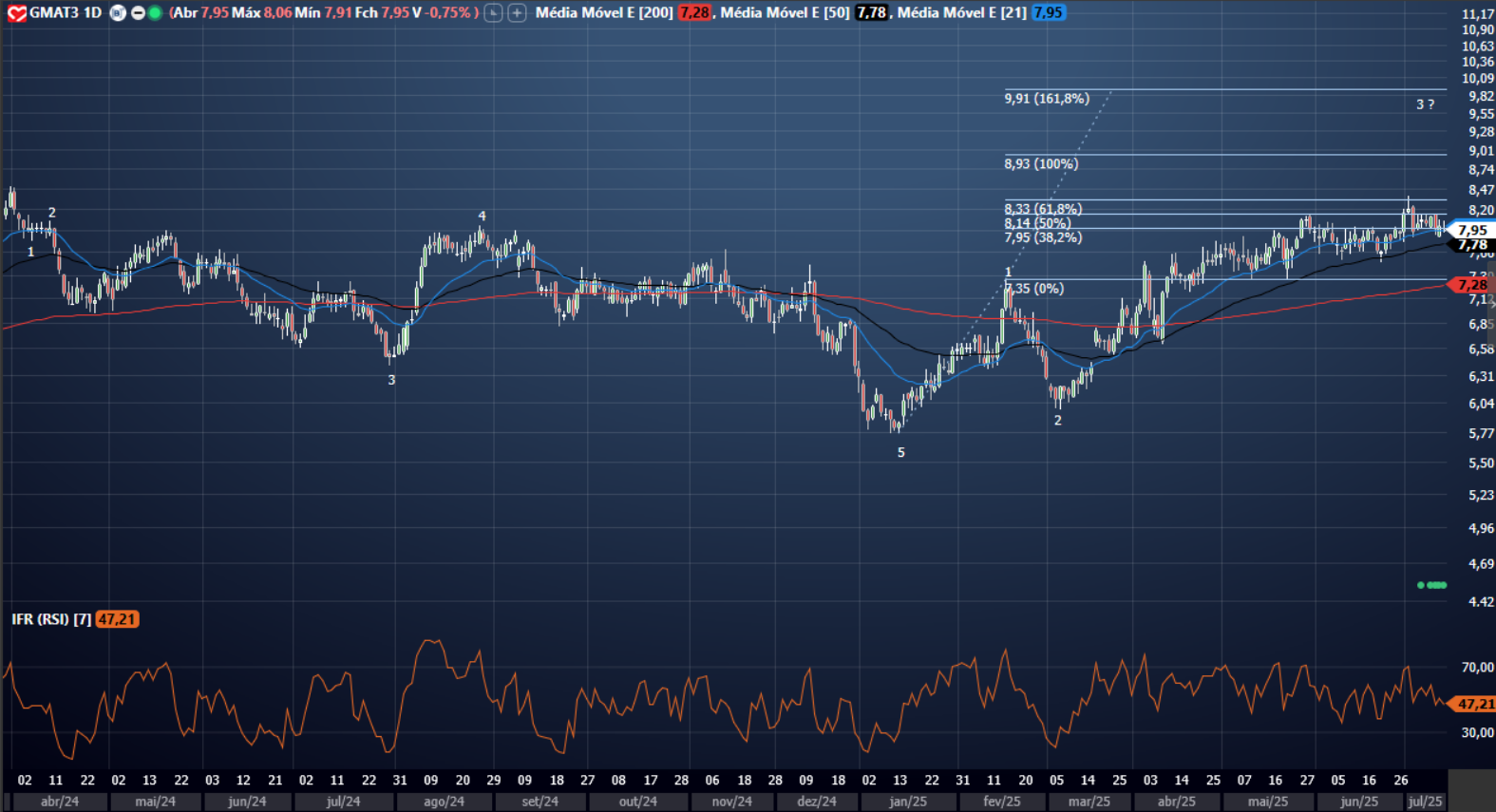
Task: Select the 8,14 (50%) Fibonacci level
Action: click(1037, 223)
